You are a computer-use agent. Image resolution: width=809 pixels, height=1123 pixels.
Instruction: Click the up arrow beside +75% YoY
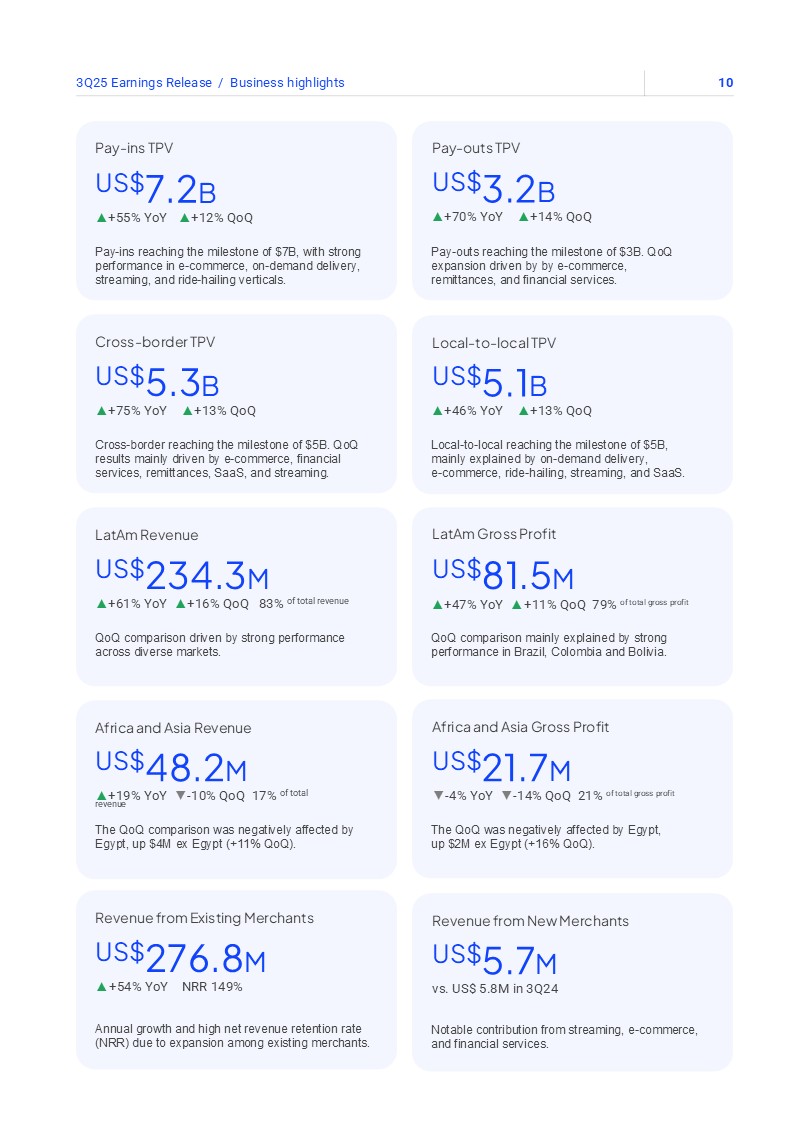(x=101, y=410)
